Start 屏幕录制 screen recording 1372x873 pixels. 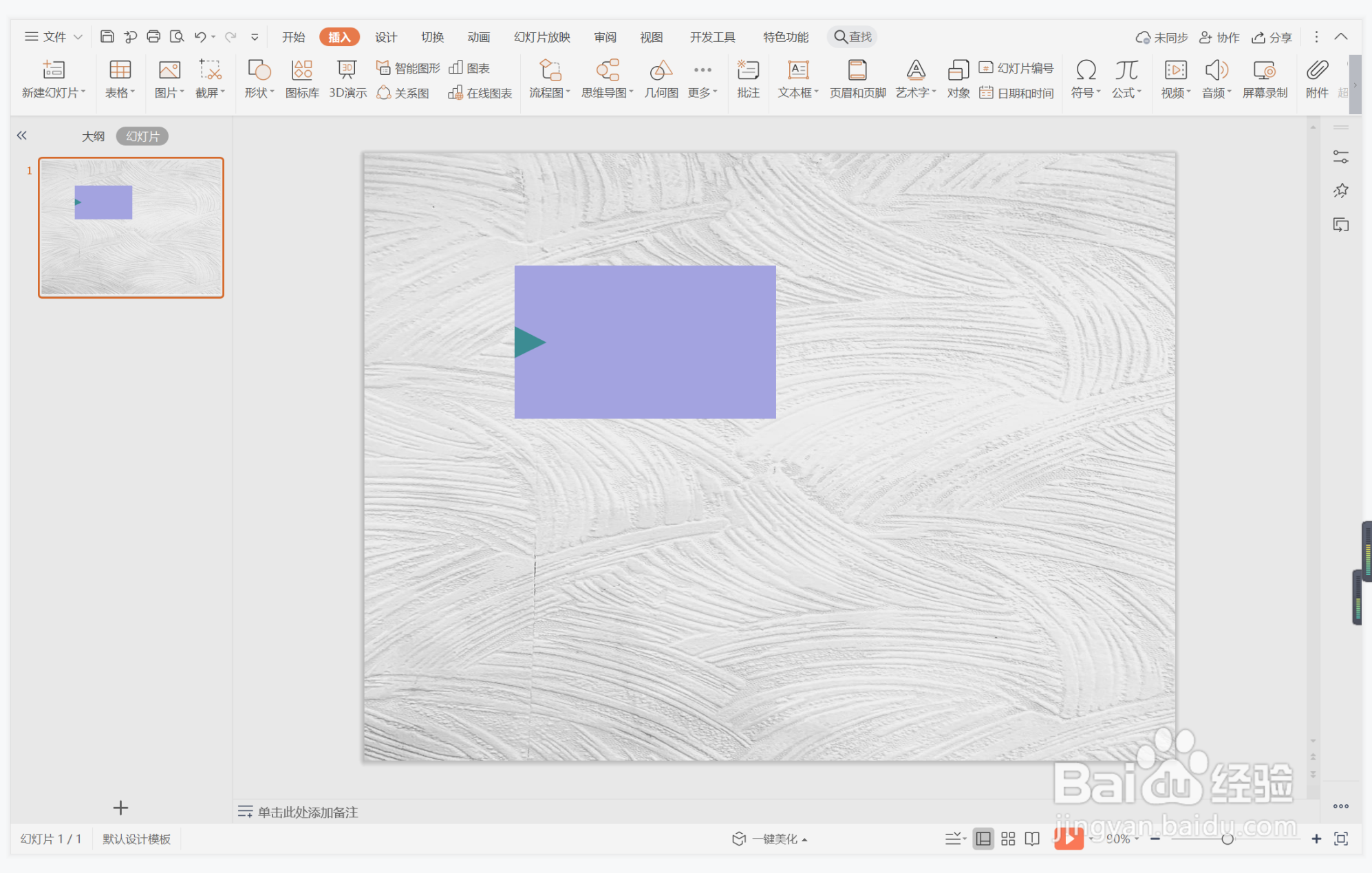pyautogui.click(x=1265, y=79)
